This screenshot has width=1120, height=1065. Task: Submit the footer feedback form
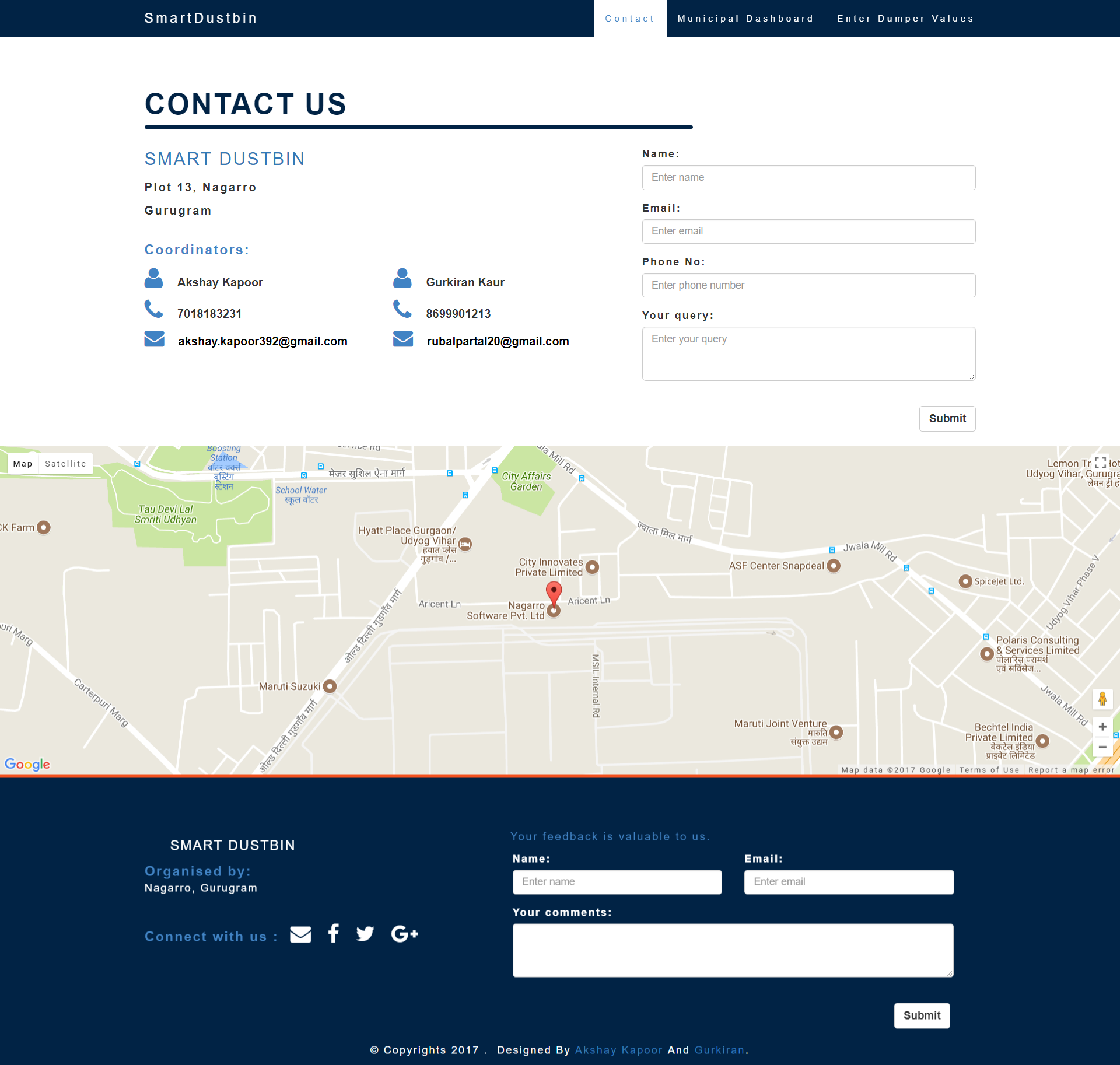click(921, 1015)
